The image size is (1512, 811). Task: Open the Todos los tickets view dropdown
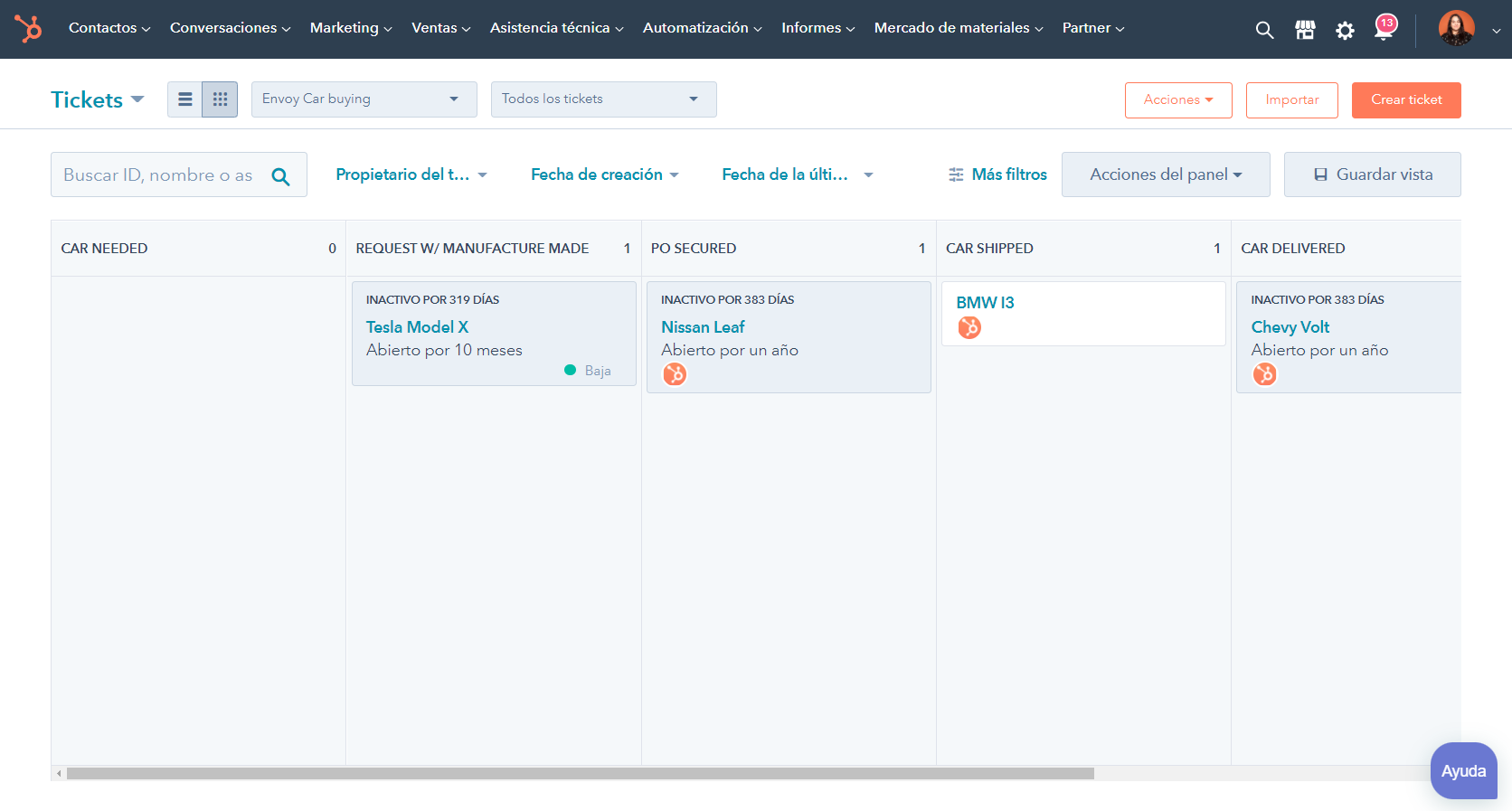[603, 99]
